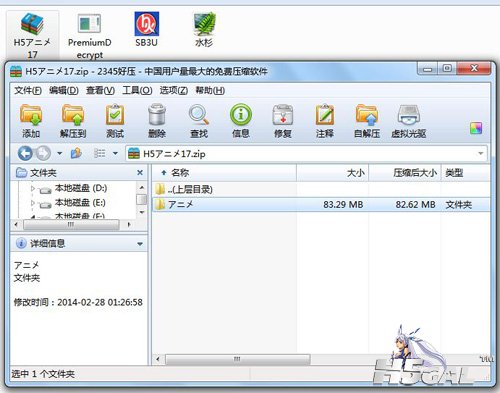
Task: Click the info icon in 详细信息 header
Action: (x=21, y=243)
